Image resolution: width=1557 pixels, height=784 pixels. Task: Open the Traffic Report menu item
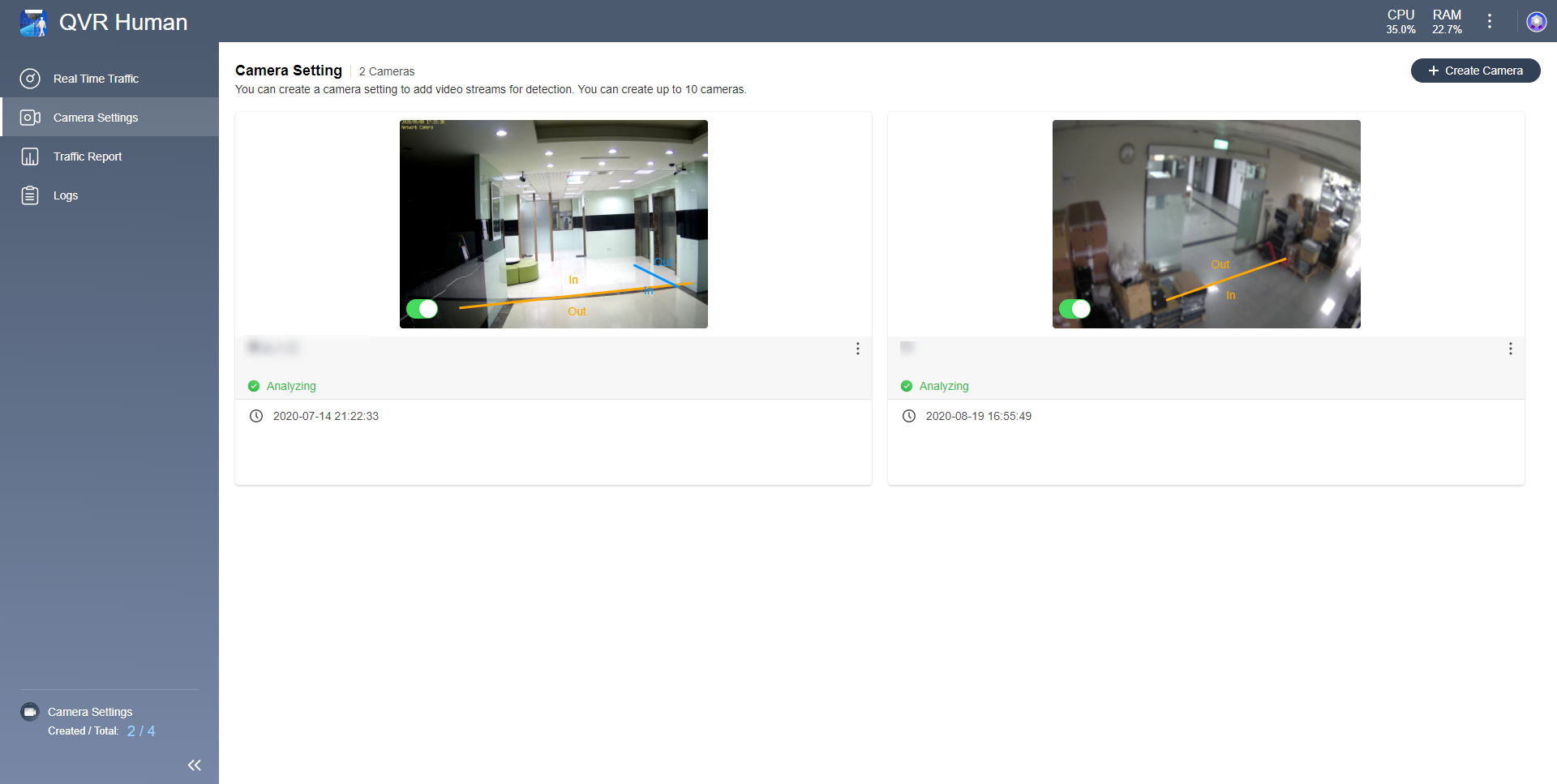pyautogui.click(x=88, y=156)
